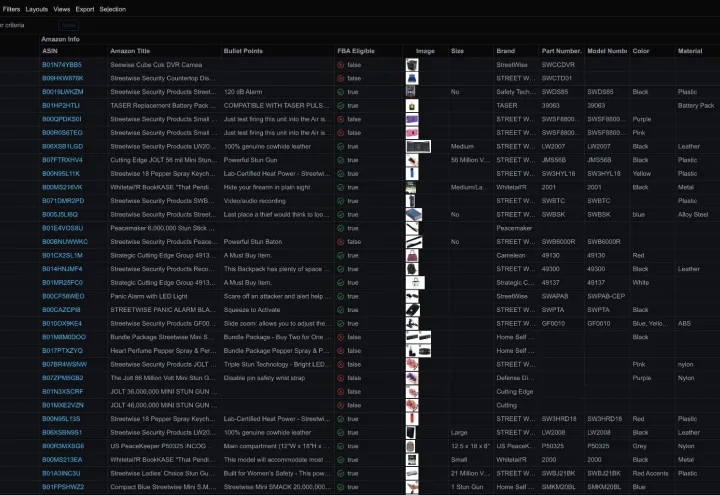Open product thumbnail for LW2007 cowhide leather row
This screenshot has width=720, height=495.
tap(418, 146)
